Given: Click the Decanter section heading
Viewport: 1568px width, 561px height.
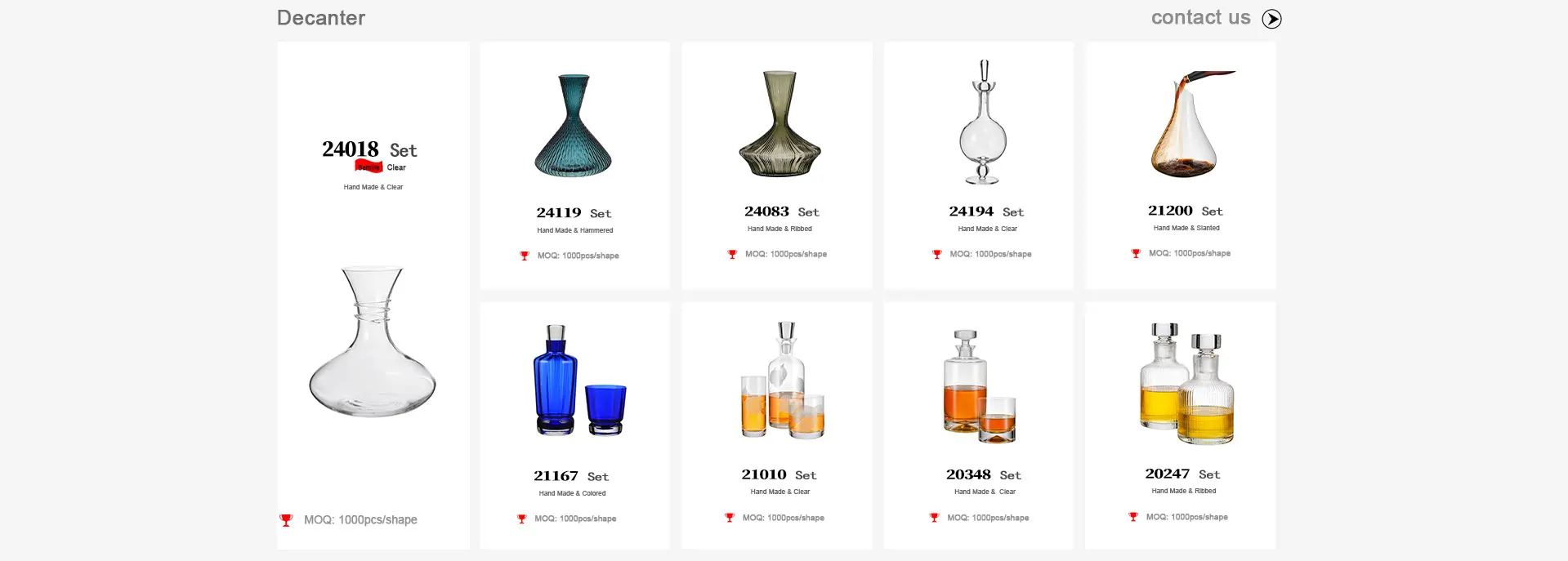Looking at the screenshot, I should click(321, 18).
